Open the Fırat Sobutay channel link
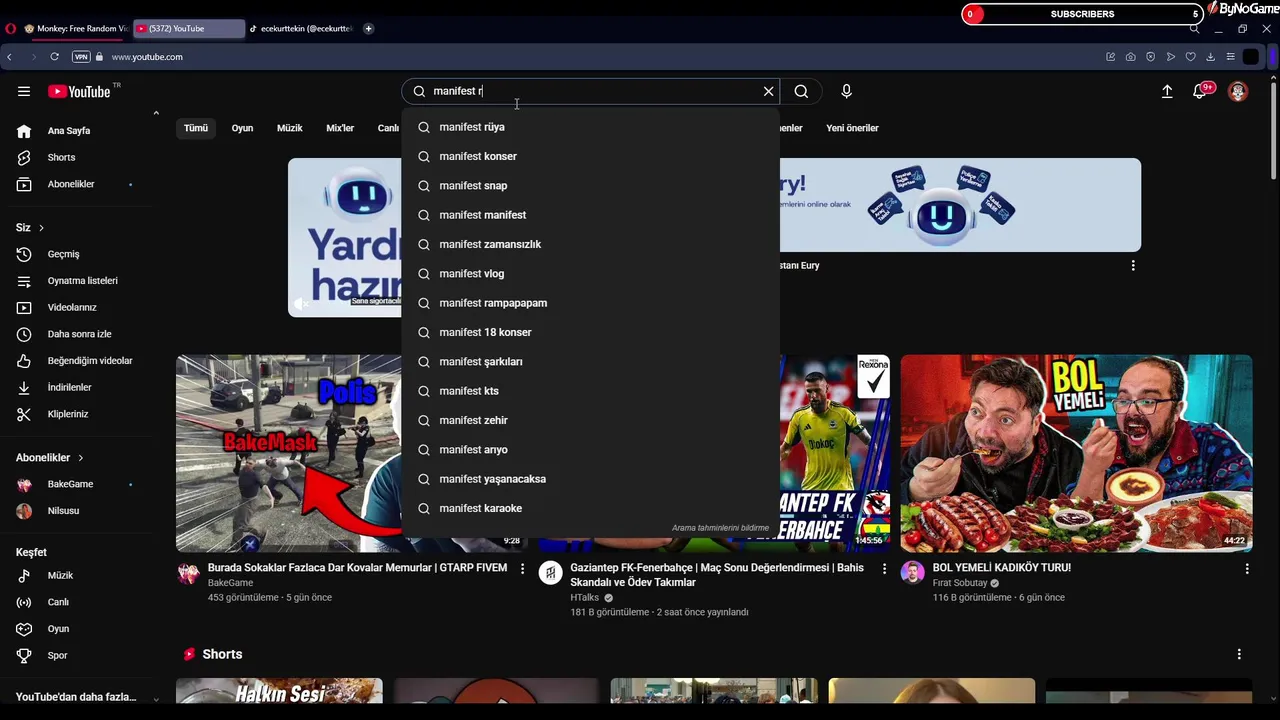This screenshot has width=1280, height=720. coord(960,583)
